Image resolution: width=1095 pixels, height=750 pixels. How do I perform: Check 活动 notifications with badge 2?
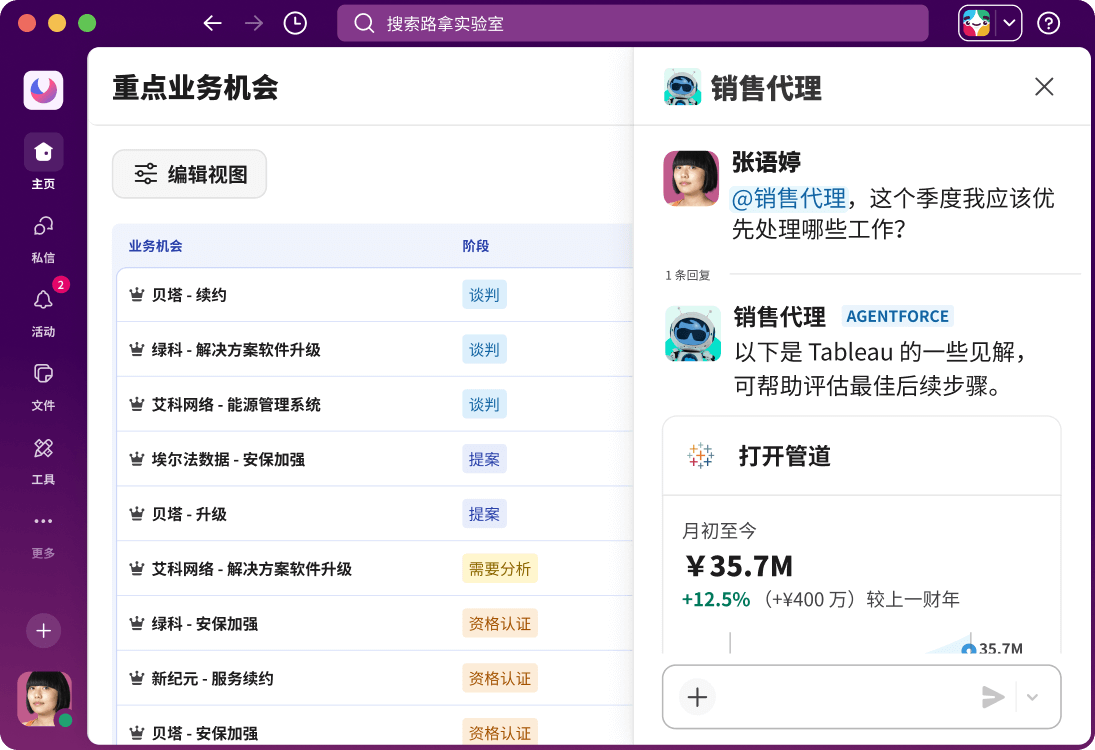[x=43, y=310]
